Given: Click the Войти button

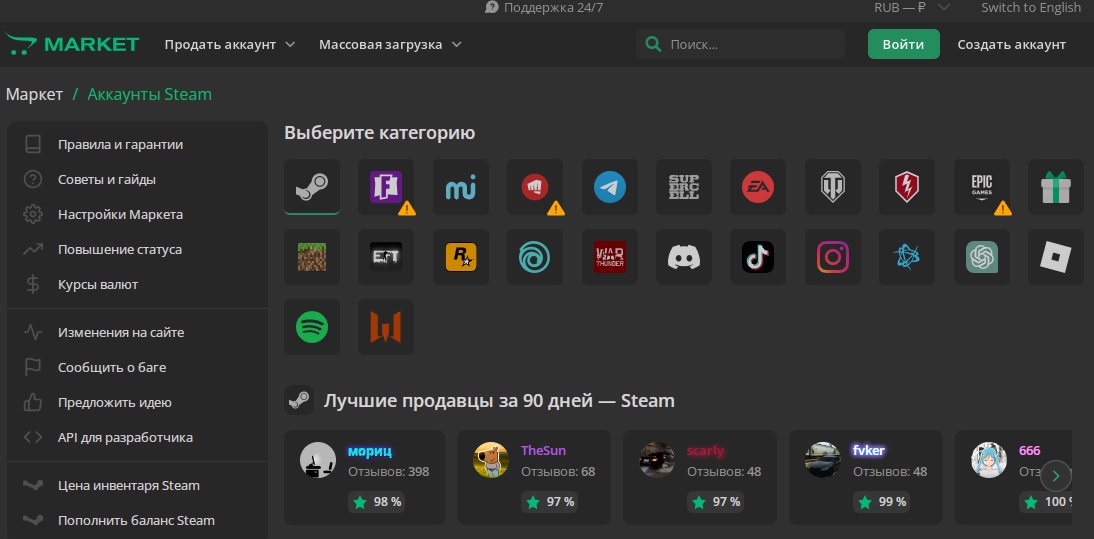Looking at the screenshot, I should pyautogui.click(x=904, y=44).
